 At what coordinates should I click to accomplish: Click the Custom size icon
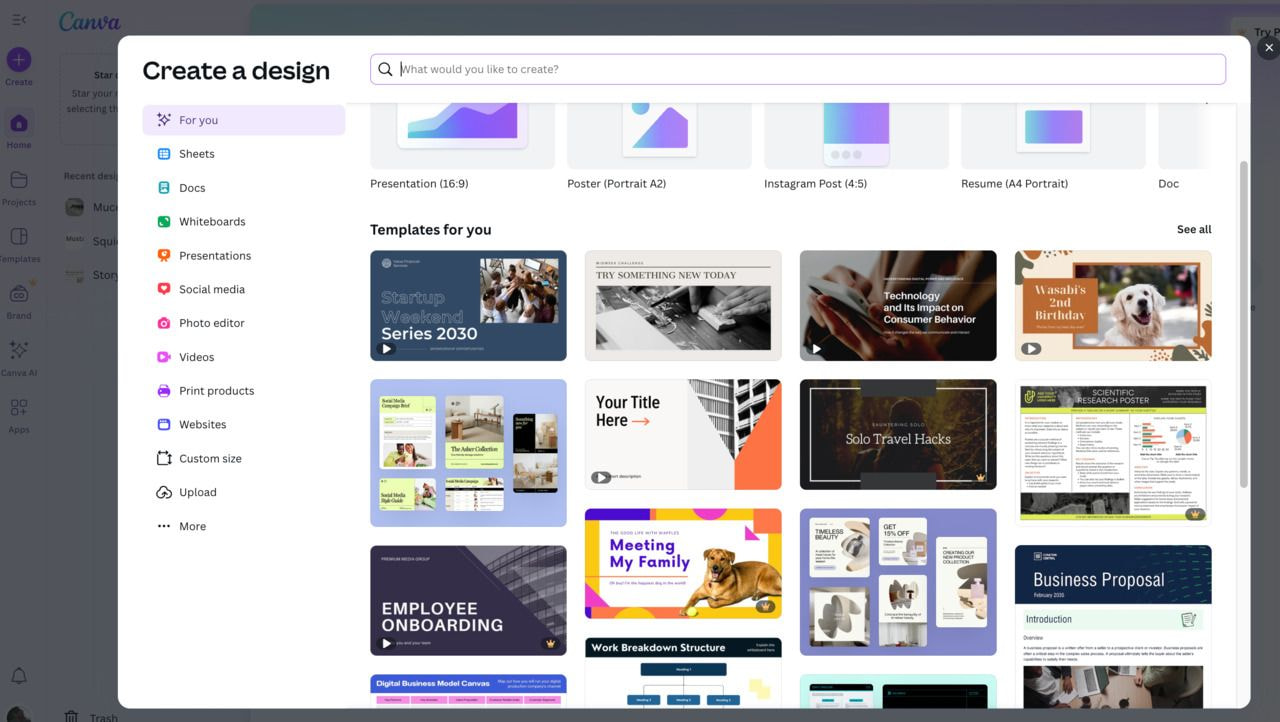(164, 458)
